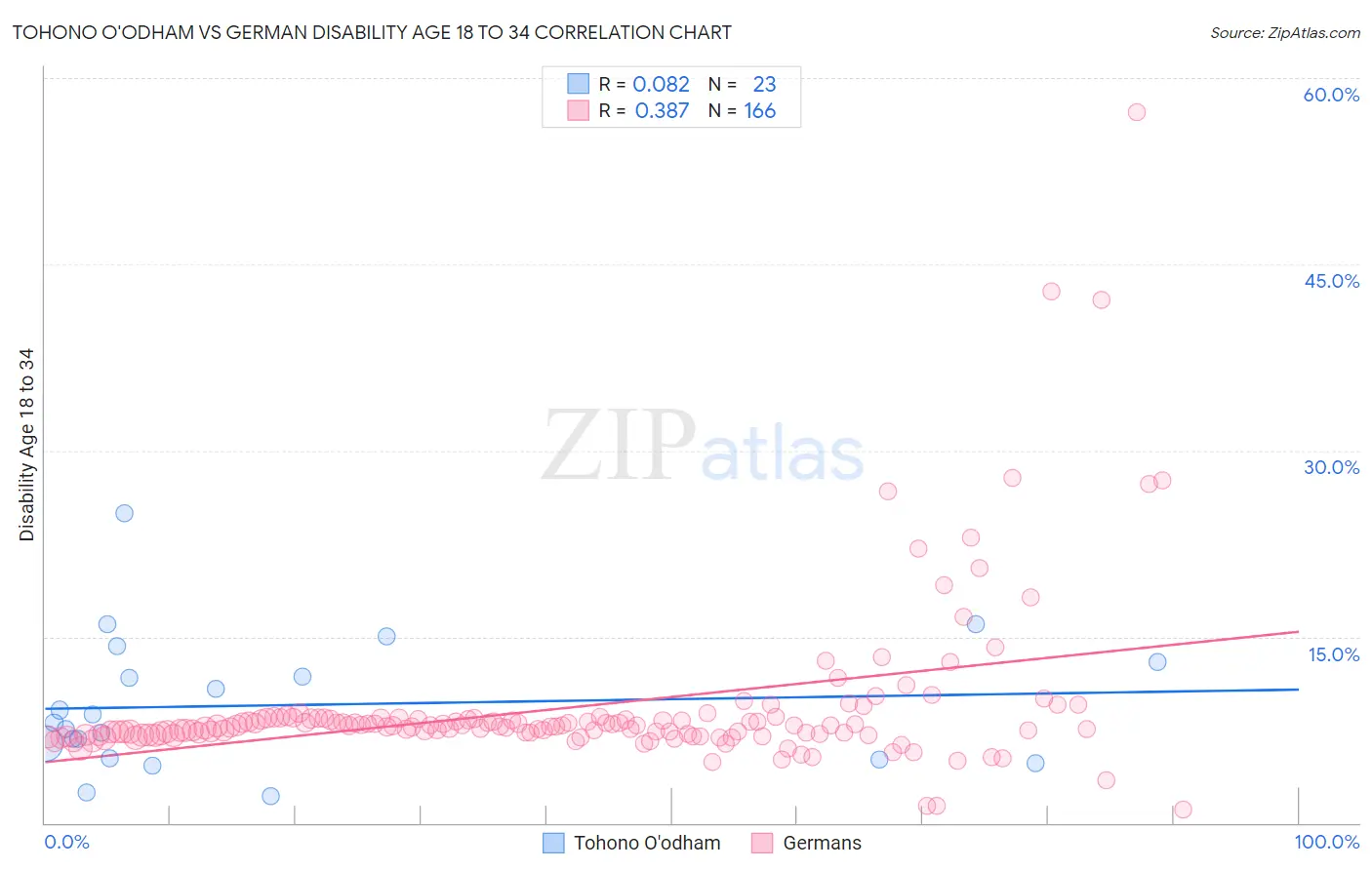This screenshot has height=870, width=1372.
Task: Click the 0.0% x-axis label
Action: pos(66,842)
